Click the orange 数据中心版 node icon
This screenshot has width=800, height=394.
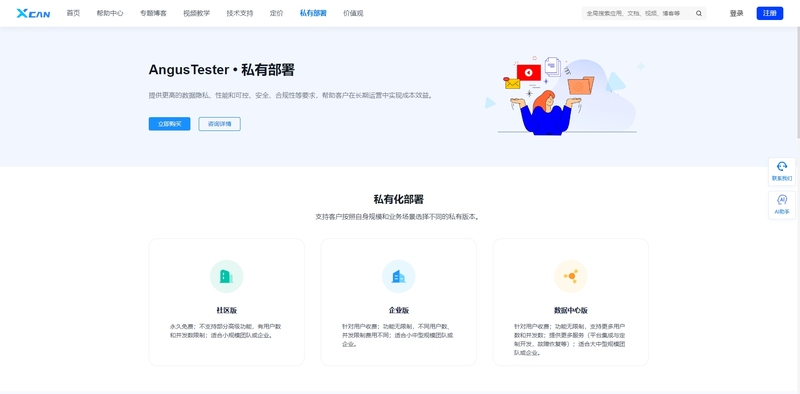[571, 277]
